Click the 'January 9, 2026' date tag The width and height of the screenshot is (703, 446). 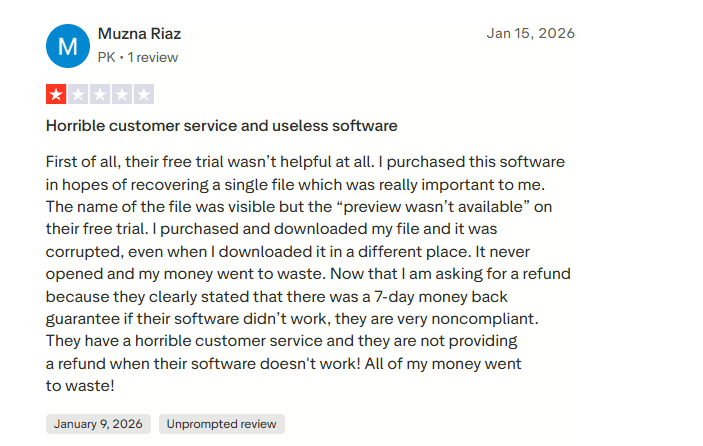(x=98, y=424)
